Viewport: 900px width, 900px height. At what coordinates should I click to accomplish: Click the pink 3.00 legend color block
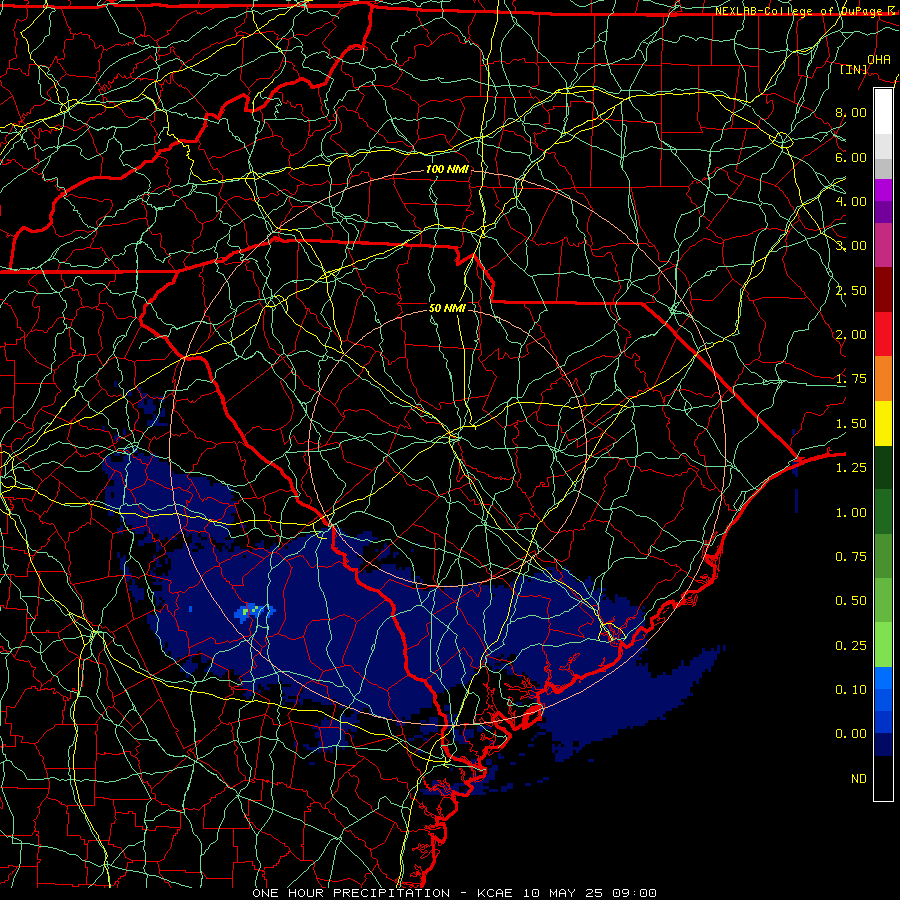tap(883, 245)
